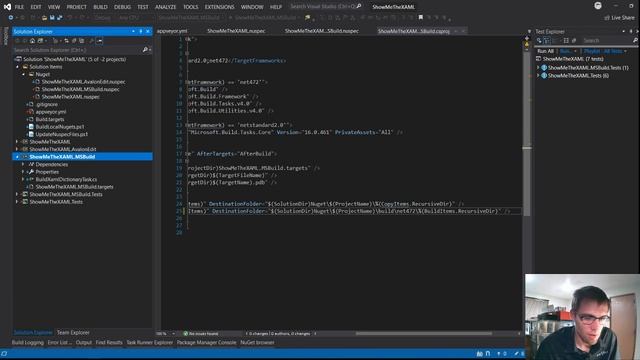Open the Solution Explorer window options dropdown
This screenshot has height=360, width=640.
click(133, 31)
